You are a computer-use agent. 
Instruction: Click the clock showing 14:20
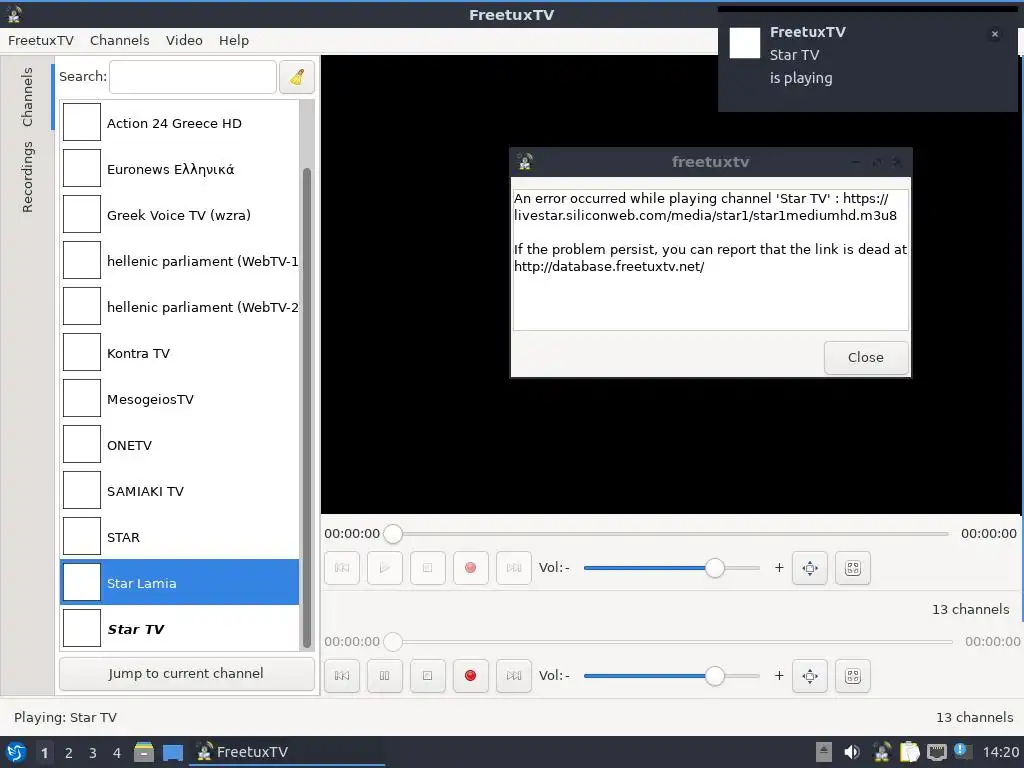point(1000,752)
